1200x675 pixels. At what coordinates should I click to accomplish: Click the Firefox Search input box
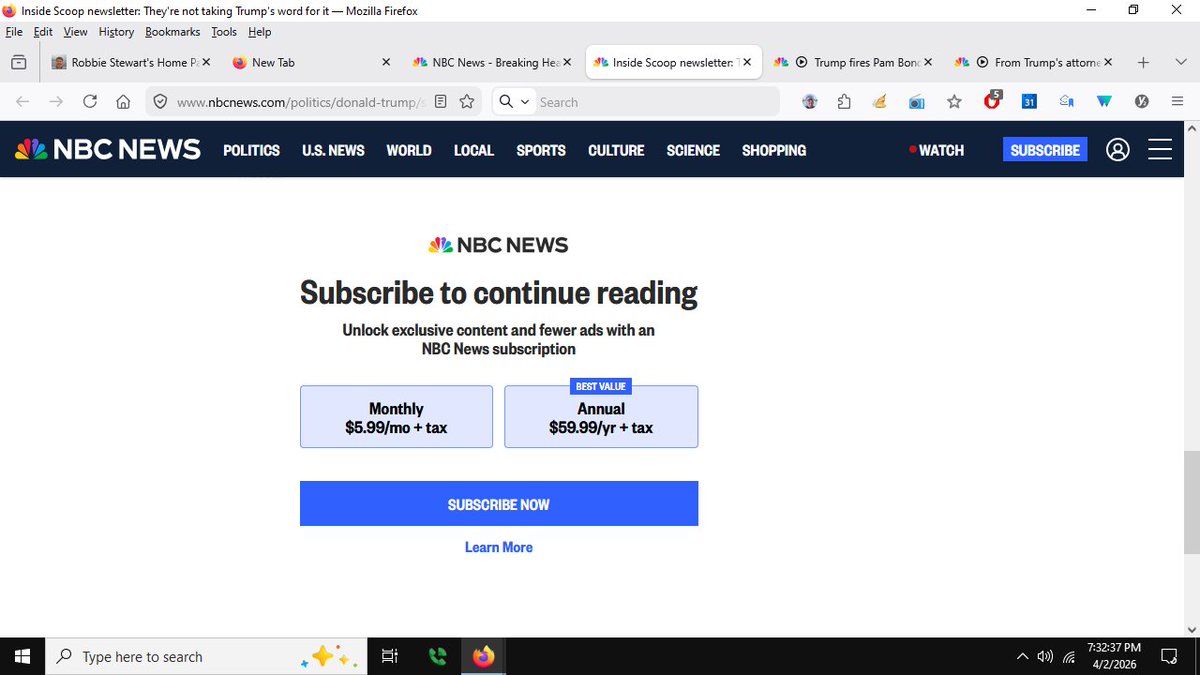coord(655,102)
